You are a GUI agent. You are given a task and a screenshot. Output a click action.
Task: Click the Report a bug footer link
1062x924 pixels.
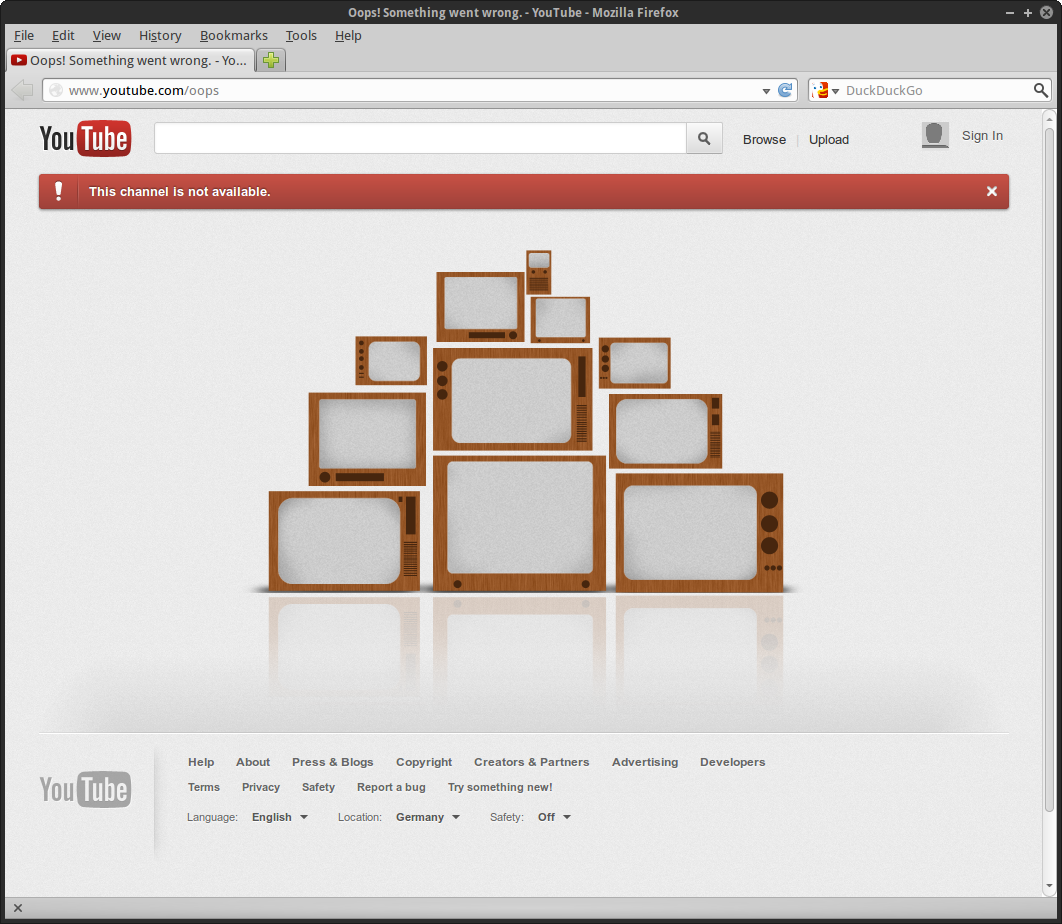point(391,787)
